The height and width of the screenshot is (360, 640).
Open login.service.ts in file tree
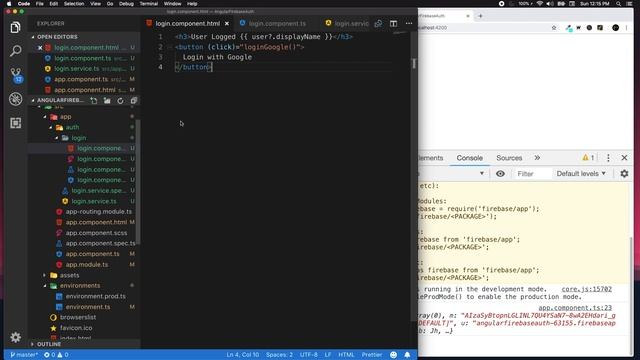tap(94, 201)
